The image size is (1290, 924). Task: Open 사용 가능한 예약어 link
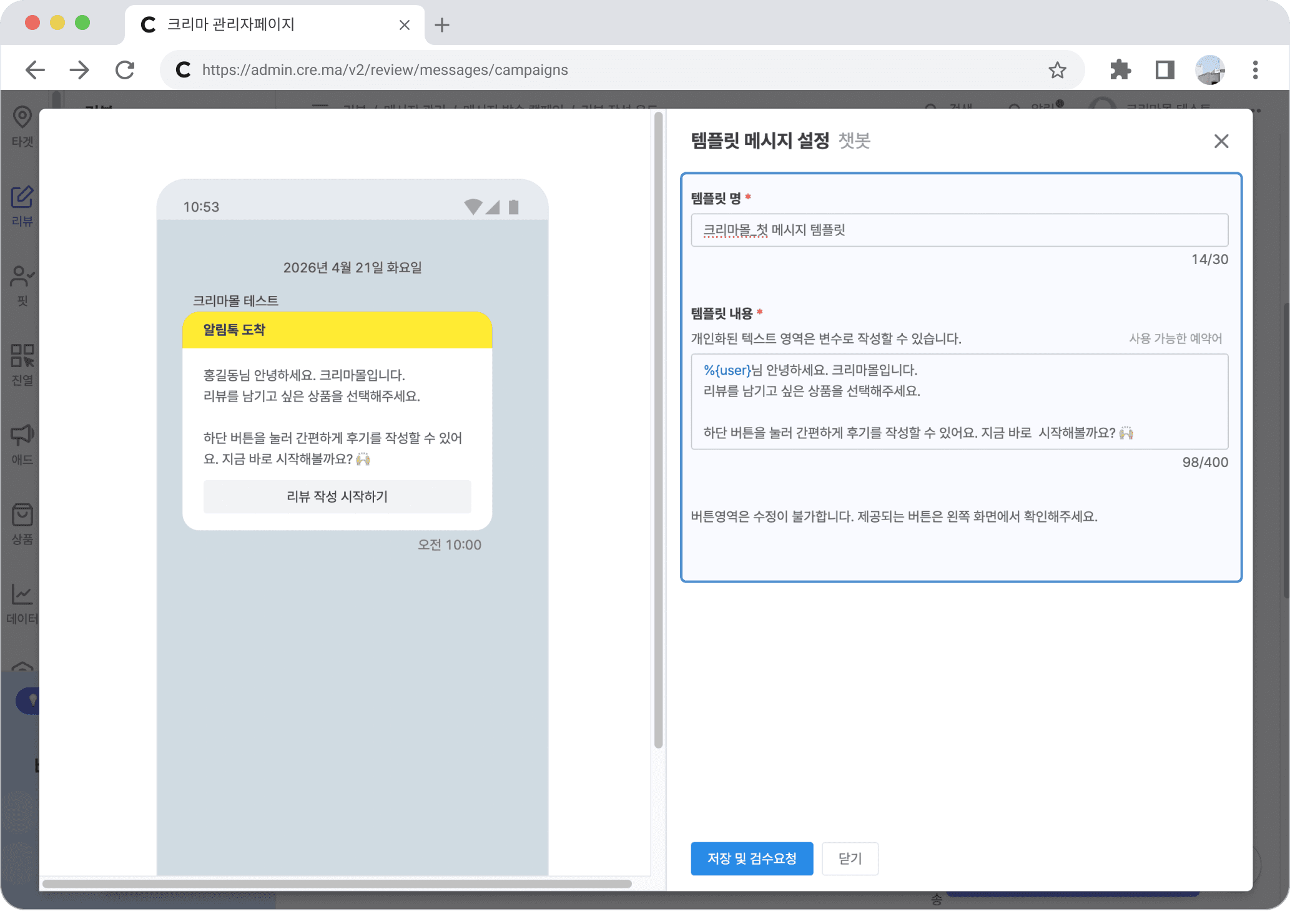pos(1175,338)
